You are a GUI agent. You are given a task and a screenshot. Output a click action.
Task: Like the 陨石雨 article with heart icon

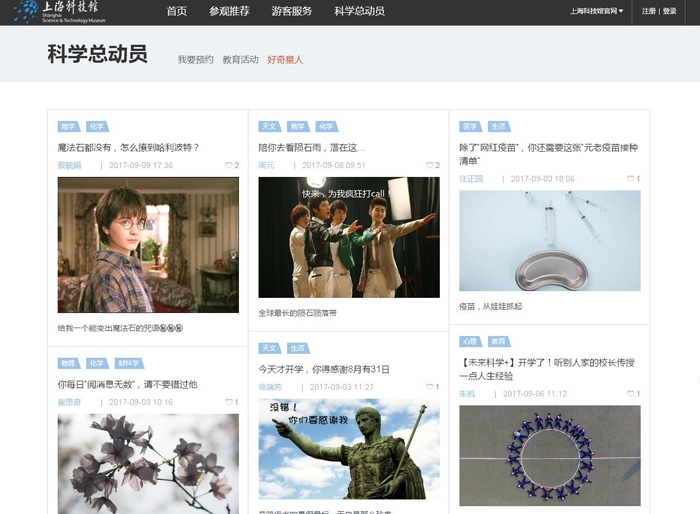pyautogui.click(x=429, y=165)
